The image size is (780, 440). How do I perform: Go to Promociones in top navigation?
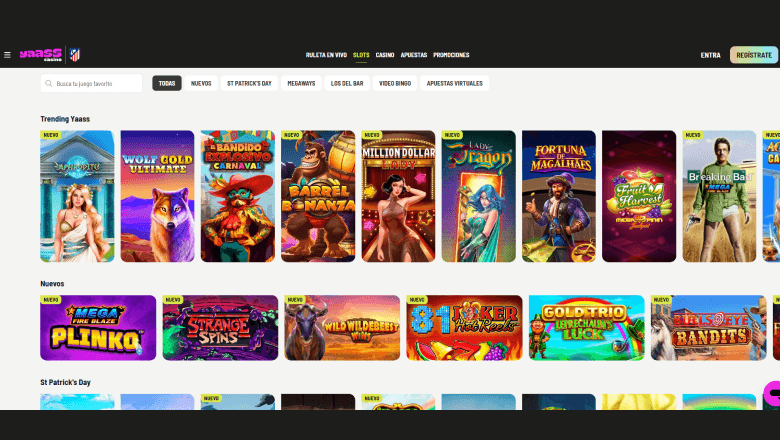click(x=451, y=55)
